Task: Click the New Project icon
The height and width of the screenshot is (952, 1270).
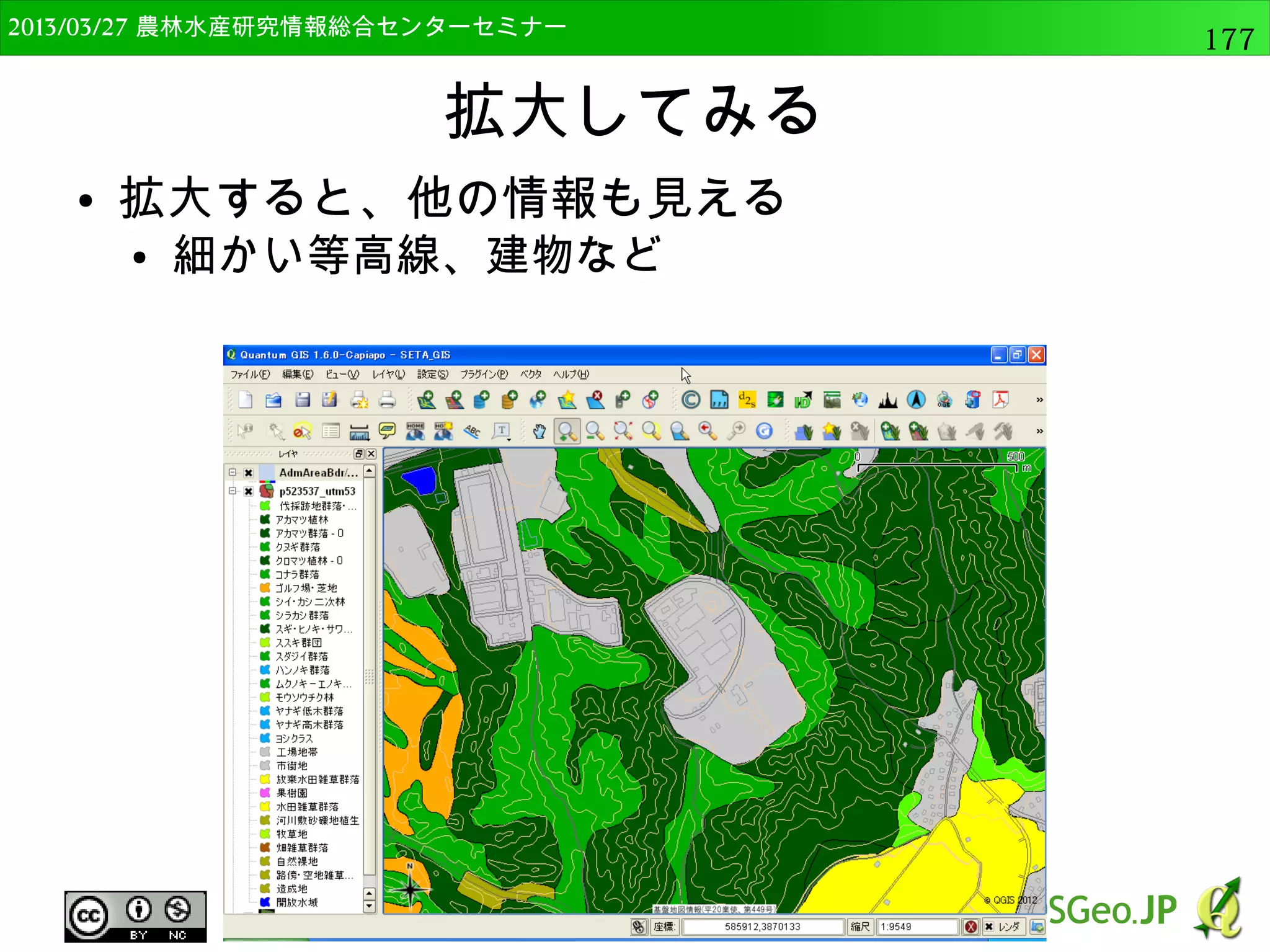Action: [x=246, y=400]
